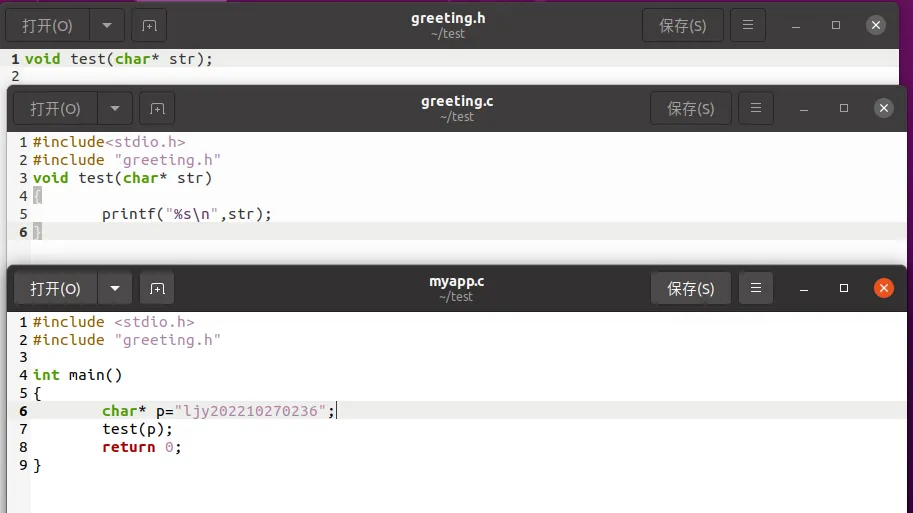Open the hamburger menu in myapp.c window

[x=756, y=289]
